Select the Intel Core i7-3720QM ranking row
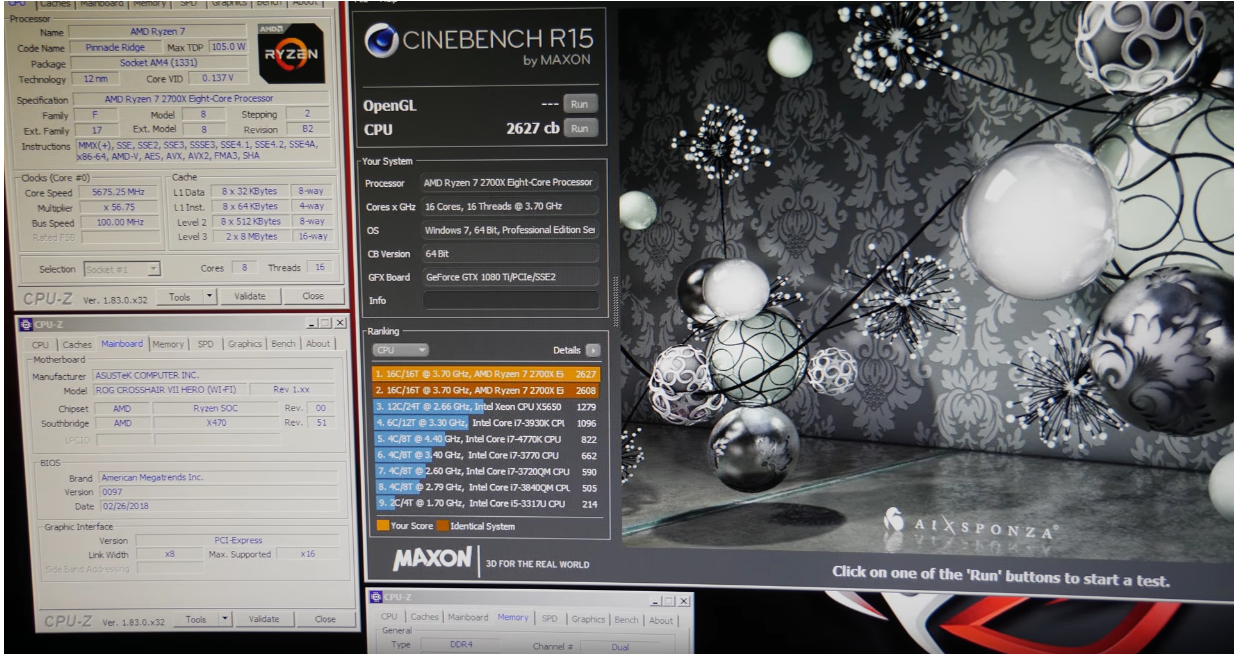 tap(487, 471)
